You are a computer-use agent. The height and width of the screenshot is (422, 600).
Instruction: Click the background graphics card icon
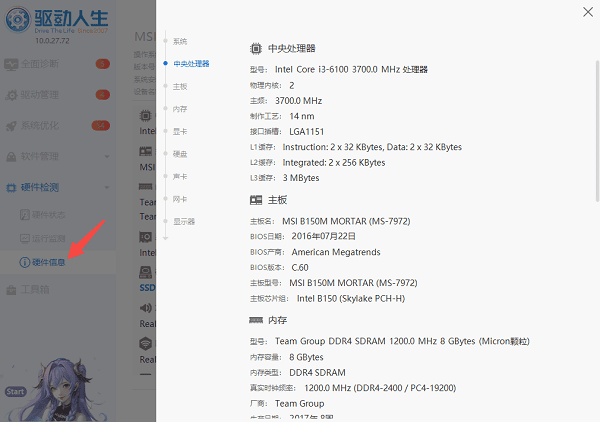click(x=145, y=237)
